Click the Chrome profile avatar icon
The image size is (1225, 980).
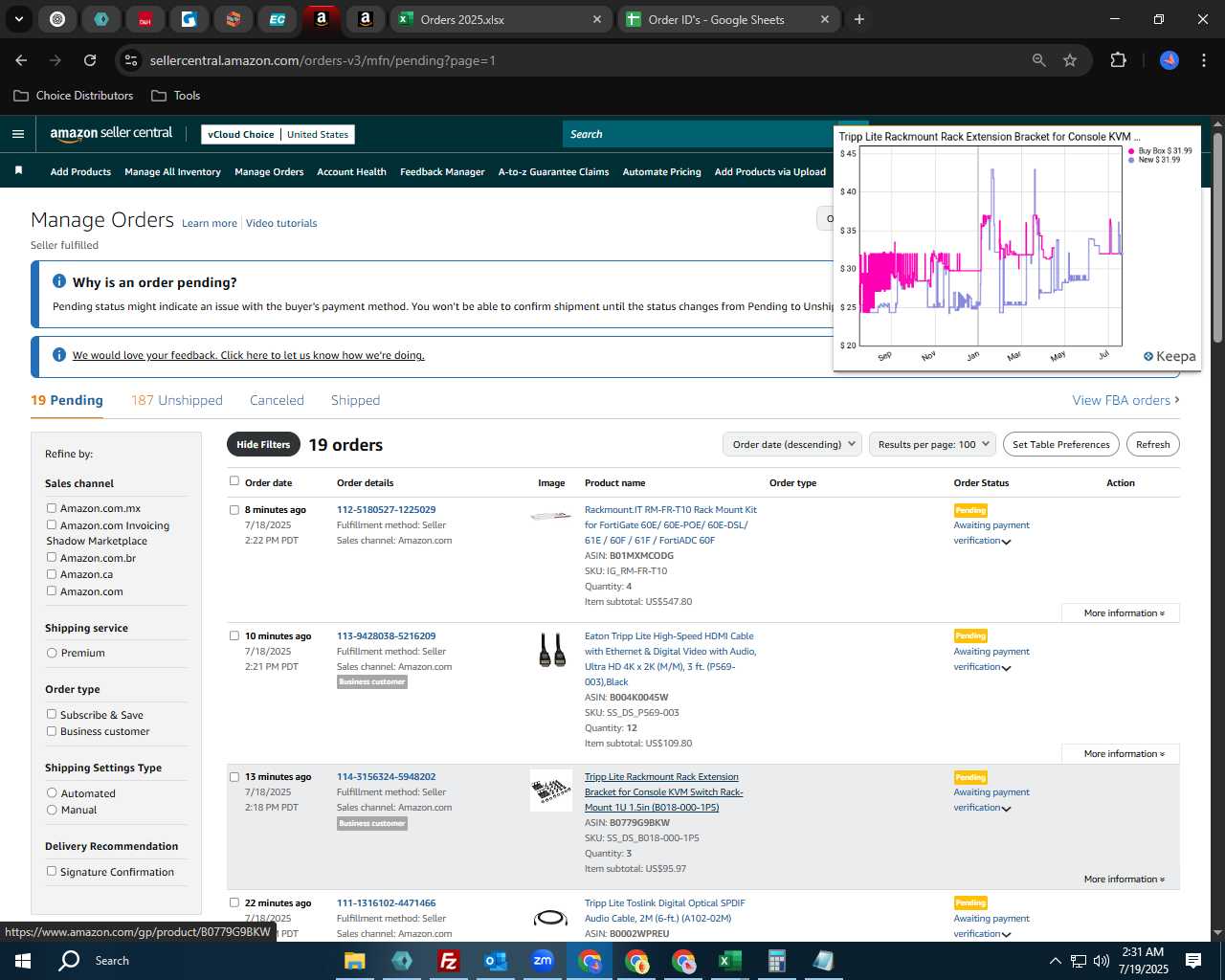coord(1169,60)
